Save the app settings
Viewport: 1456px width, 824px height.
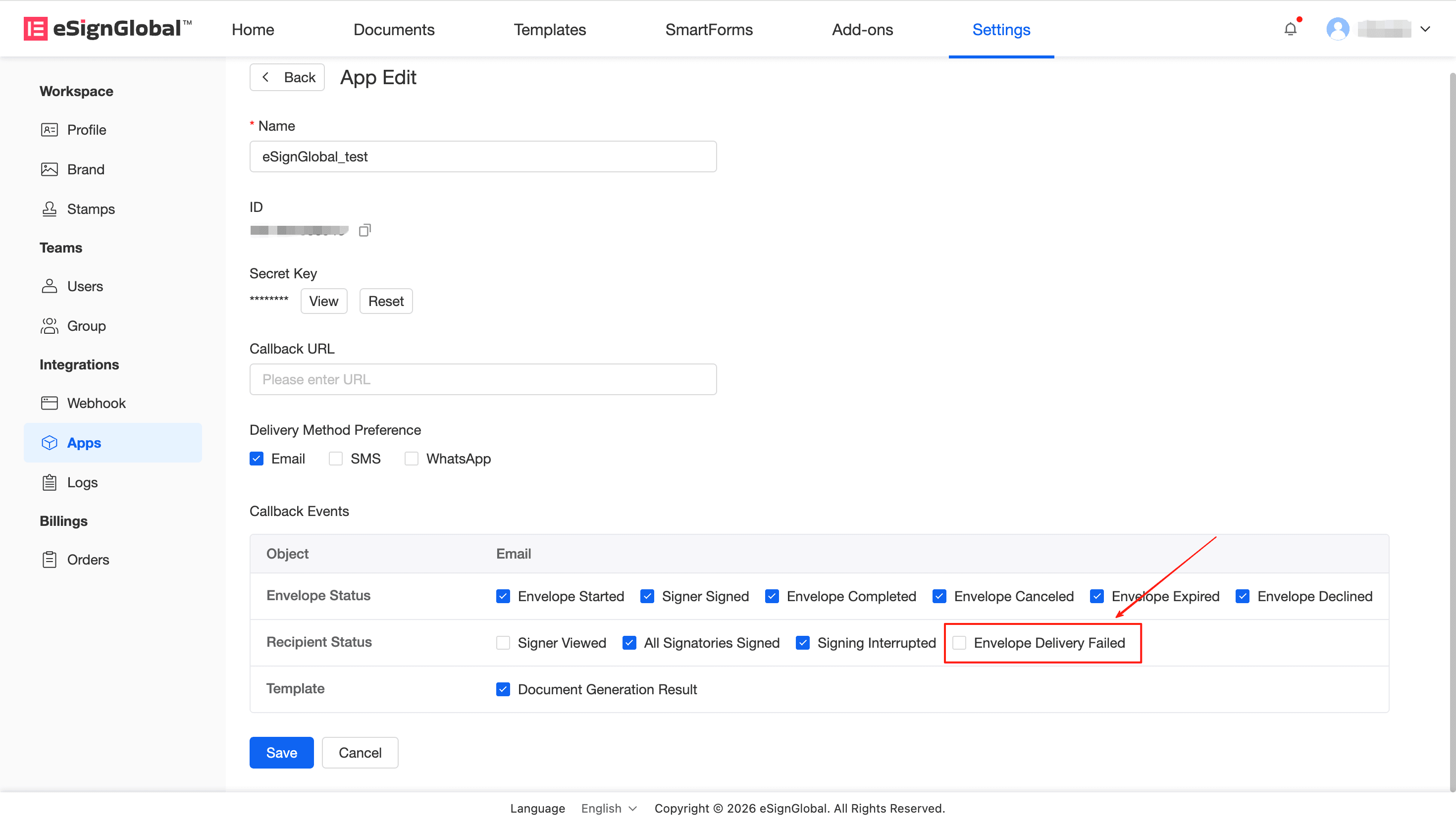click(x=281, y=752)
